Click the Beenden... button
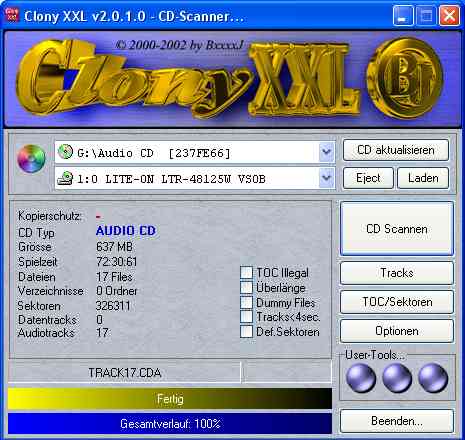The width and height of the screenshot is (465, 440). [x=397, y=421]
